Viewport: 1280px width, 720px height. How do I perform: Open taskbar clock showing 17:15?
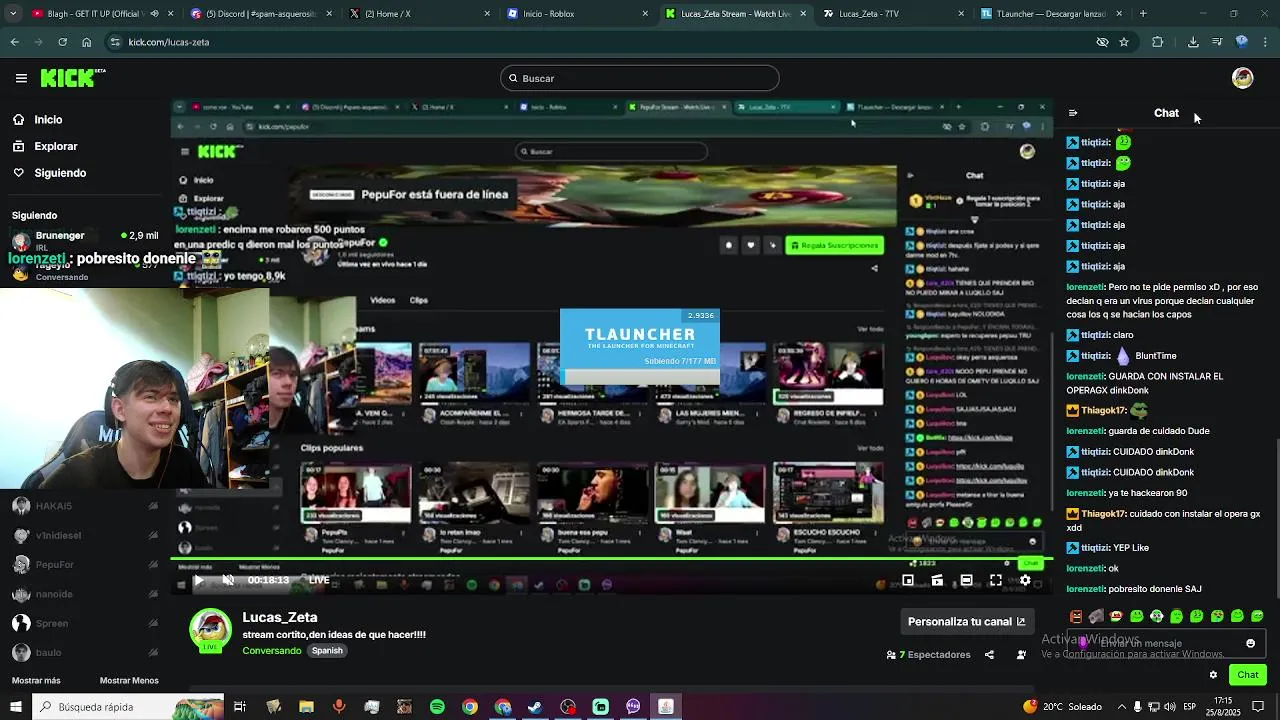pyautogui.click(x=1222, y=707)
